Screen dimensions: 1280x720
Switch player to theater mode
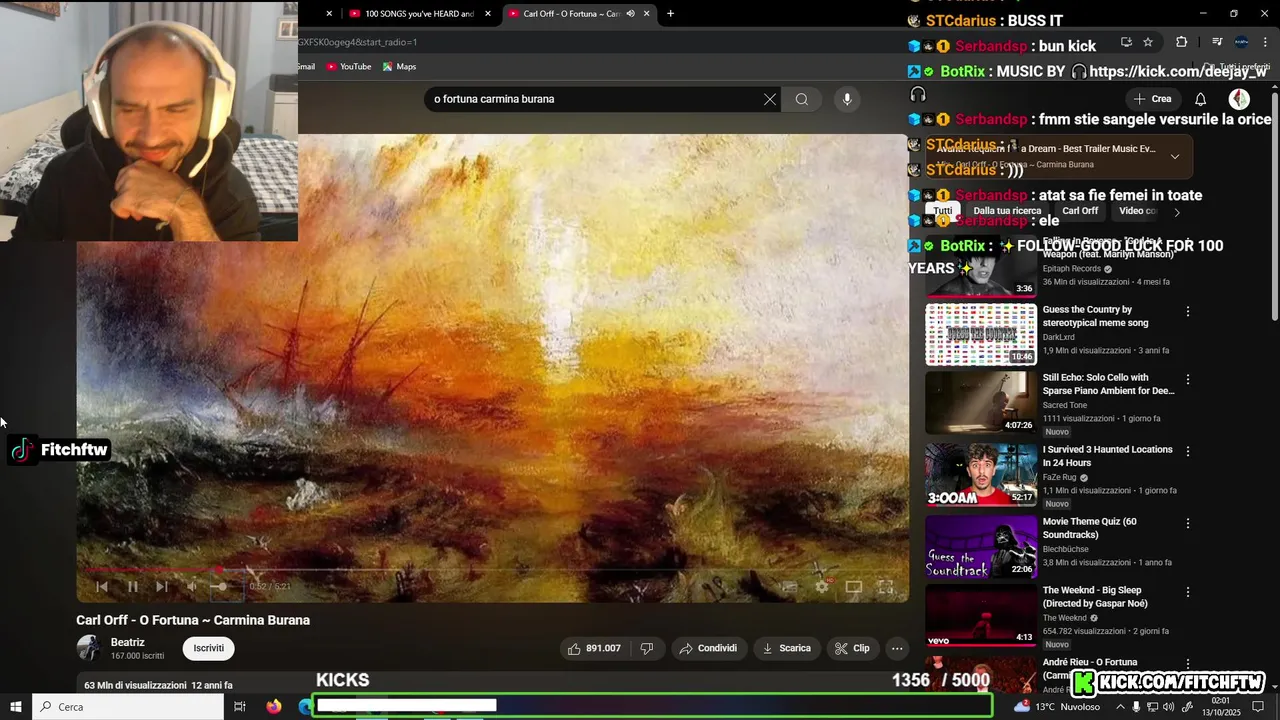click(853, 587)
